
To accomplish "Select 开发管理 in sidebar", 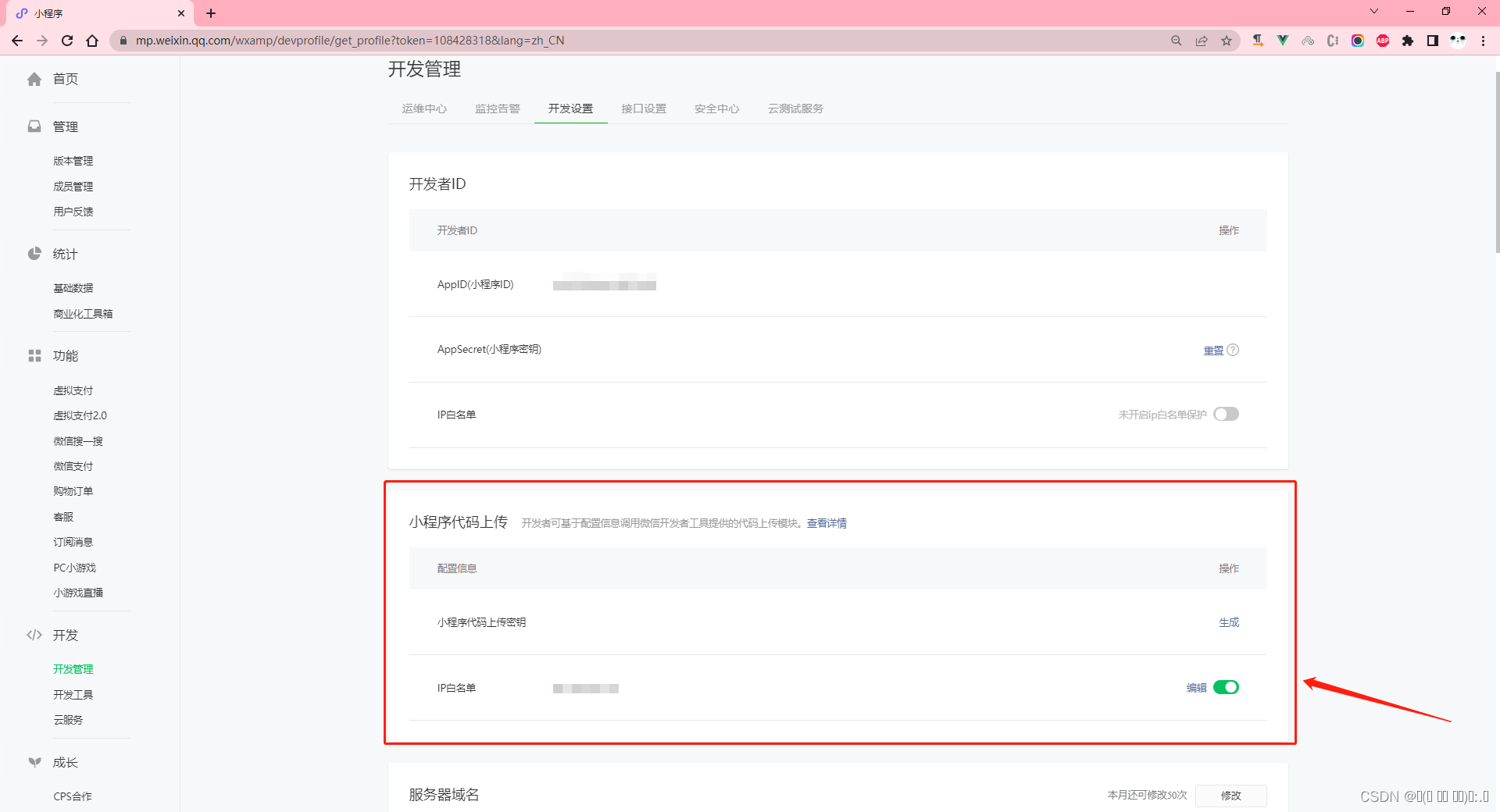I will [73, 669].
